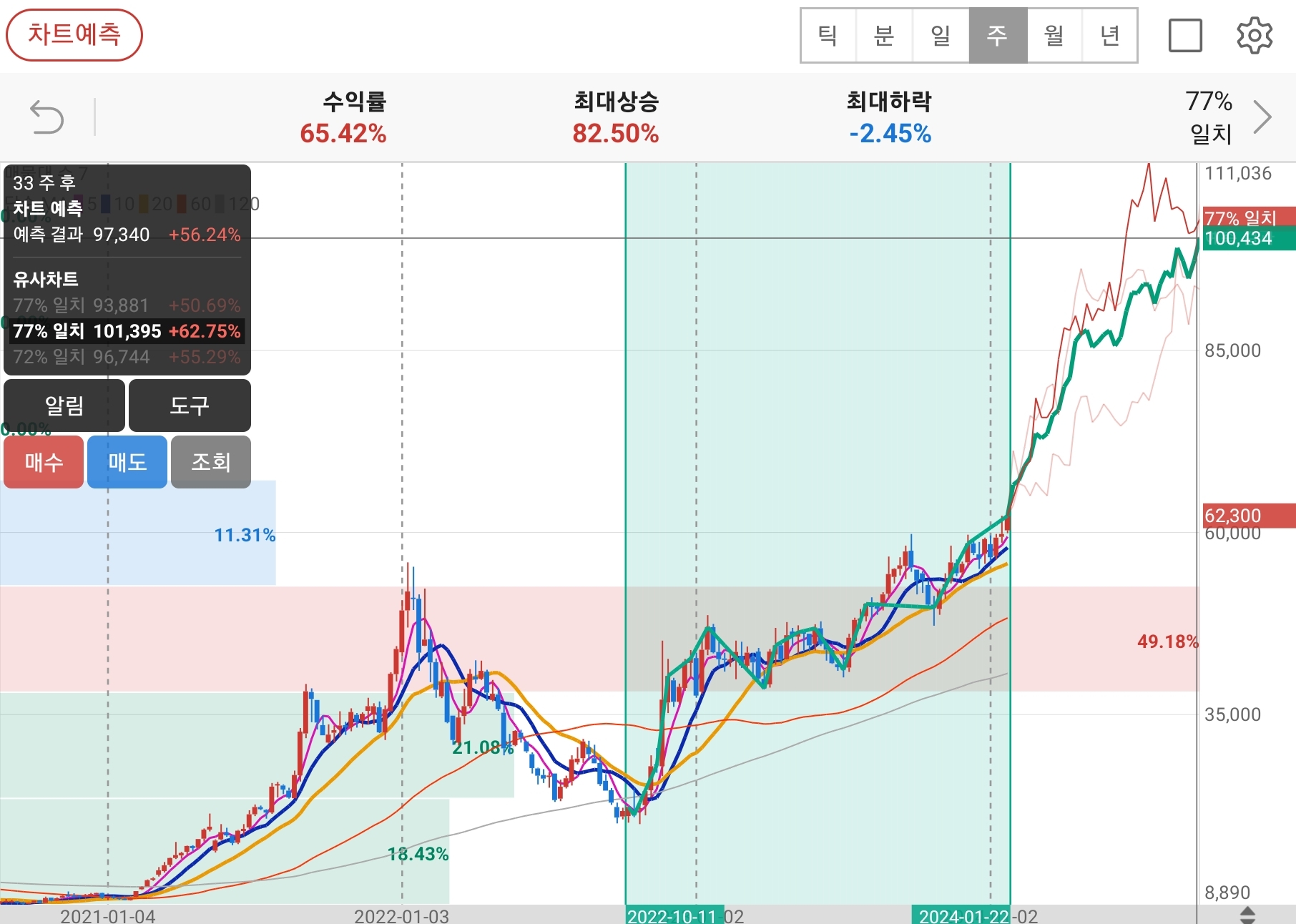Tap the 최대상승 82.50% value
The image size is (1296, 924).
(616, 134)
